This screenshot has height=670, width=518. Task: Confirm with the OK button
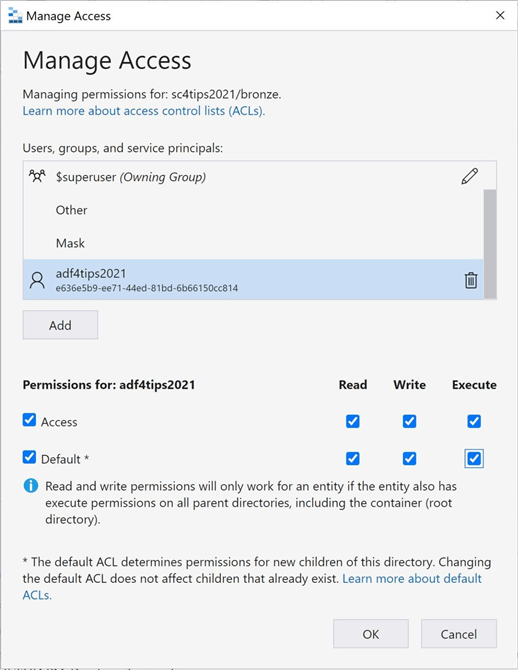pos(371,634)
